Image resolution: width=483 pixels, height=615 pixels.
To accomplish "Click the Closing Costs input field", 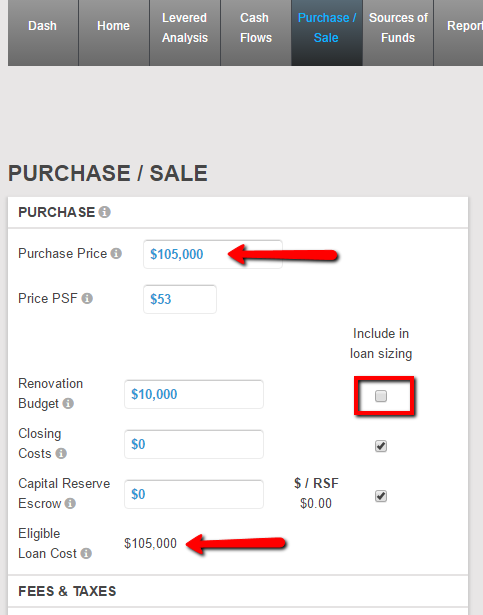I will [194, 444].
